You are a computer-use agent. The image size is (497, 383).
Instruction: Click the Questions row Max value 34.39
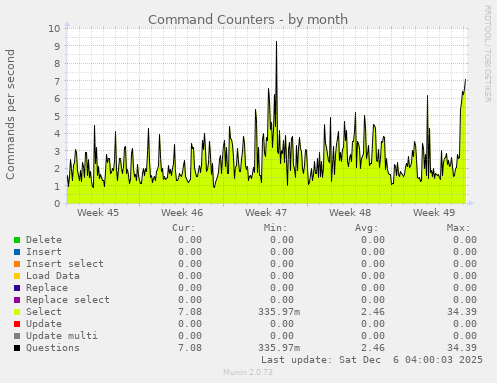[462, 348]
